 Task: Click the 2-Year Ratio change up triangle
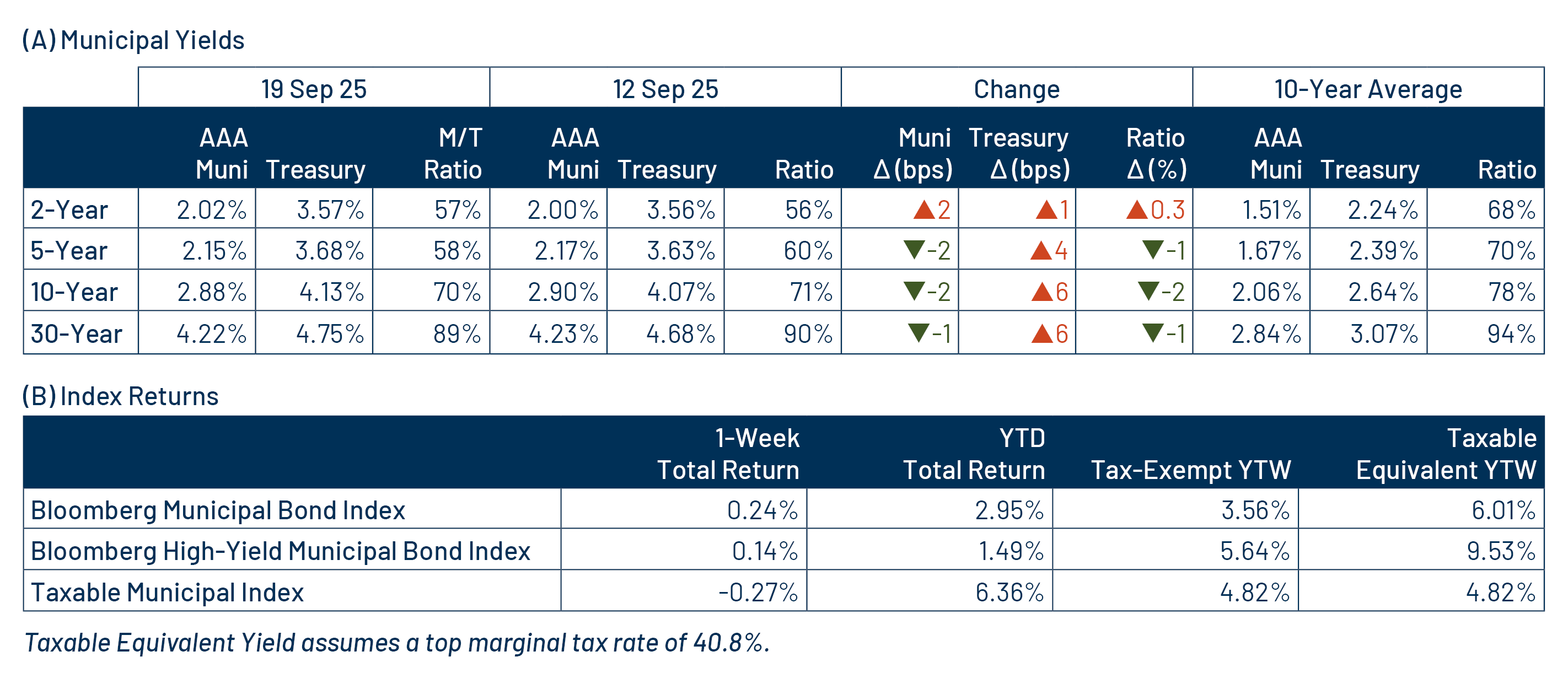tap(1136, 210)
